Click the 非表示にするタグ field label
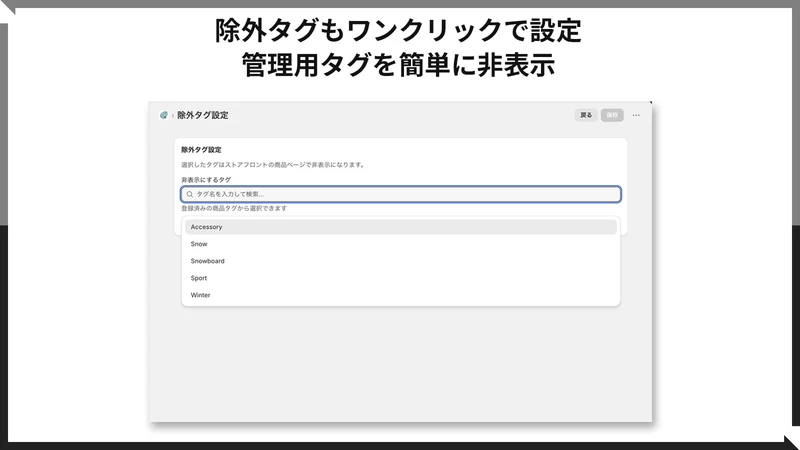The height and width of the screenshot is (450, 800). (x=206, y=180)
